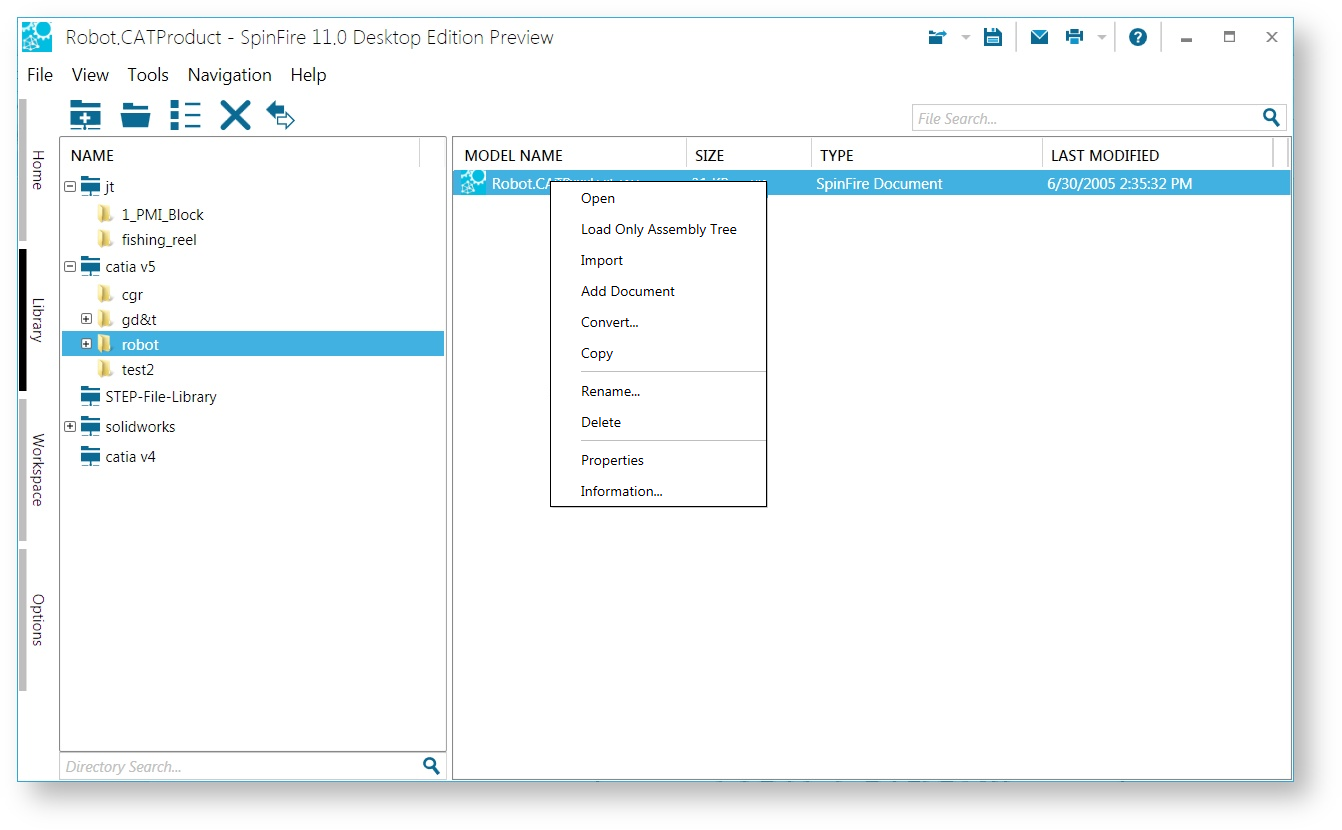Viewport: 1342px width, 830px height.
Task: Click the fishing_reel folder icon
Action: click(x=106, y=239)
